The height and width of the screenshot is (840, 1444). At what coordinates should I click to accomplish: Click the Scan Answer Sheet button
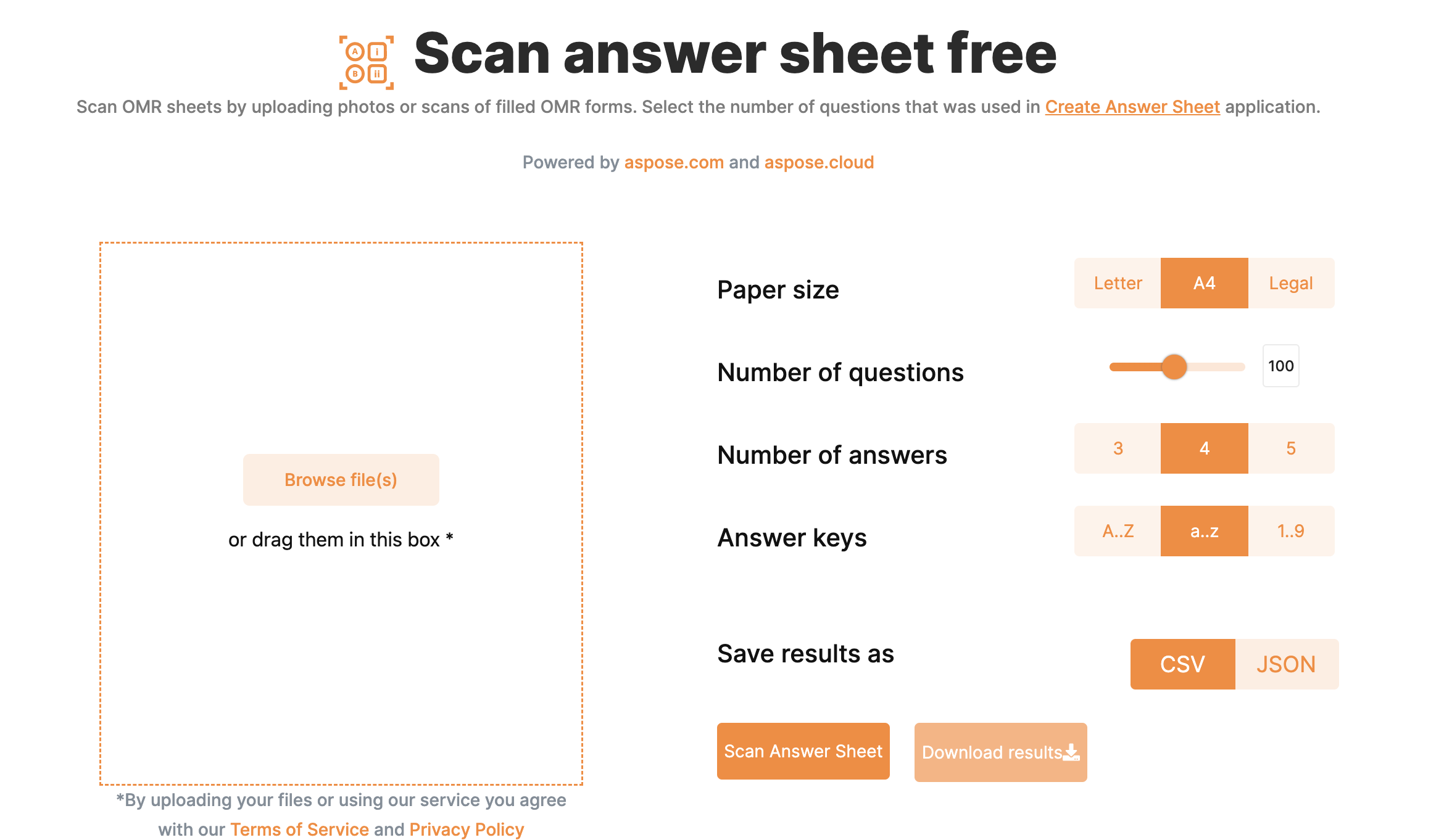point(804,750)
